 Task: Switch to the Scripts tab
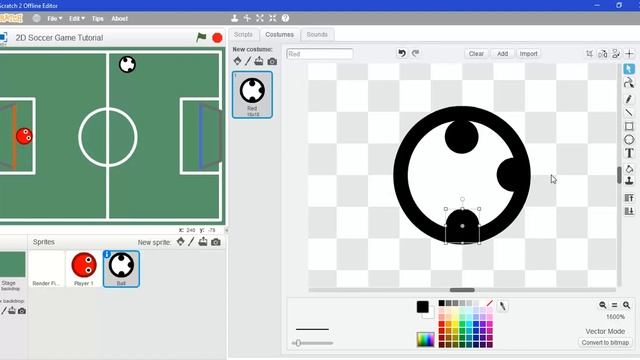click(x=243, y=34)
